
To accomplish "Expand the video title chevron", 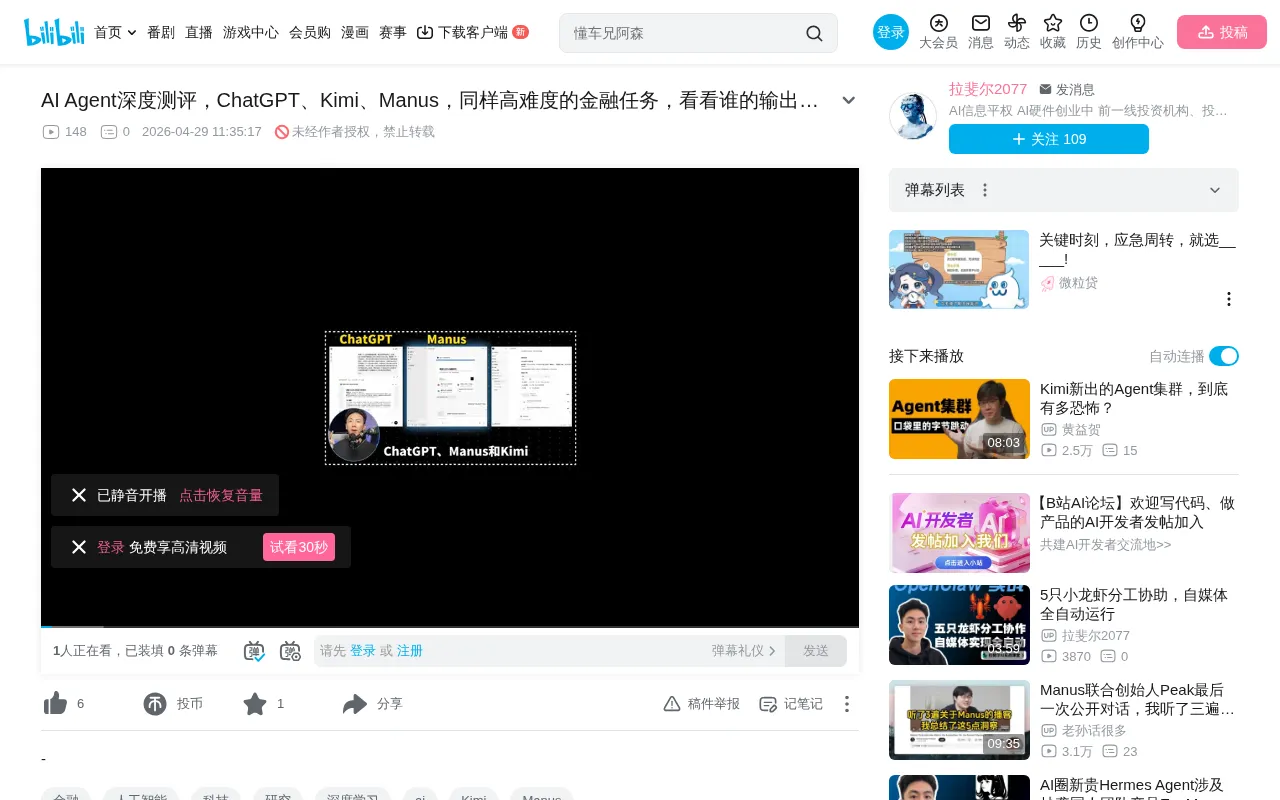I will click(x=849, y=100).
